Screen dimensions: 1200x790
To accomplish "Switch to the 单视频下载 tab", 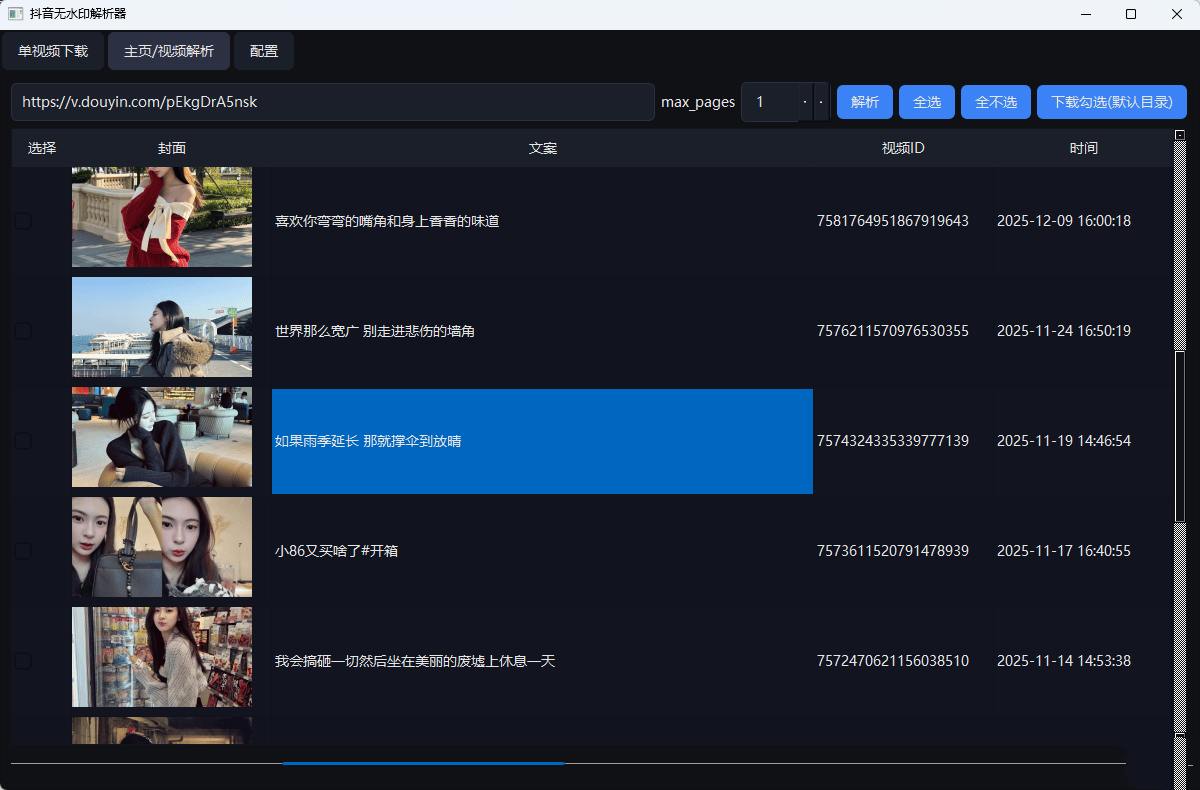I will click(x=53, y=50).
